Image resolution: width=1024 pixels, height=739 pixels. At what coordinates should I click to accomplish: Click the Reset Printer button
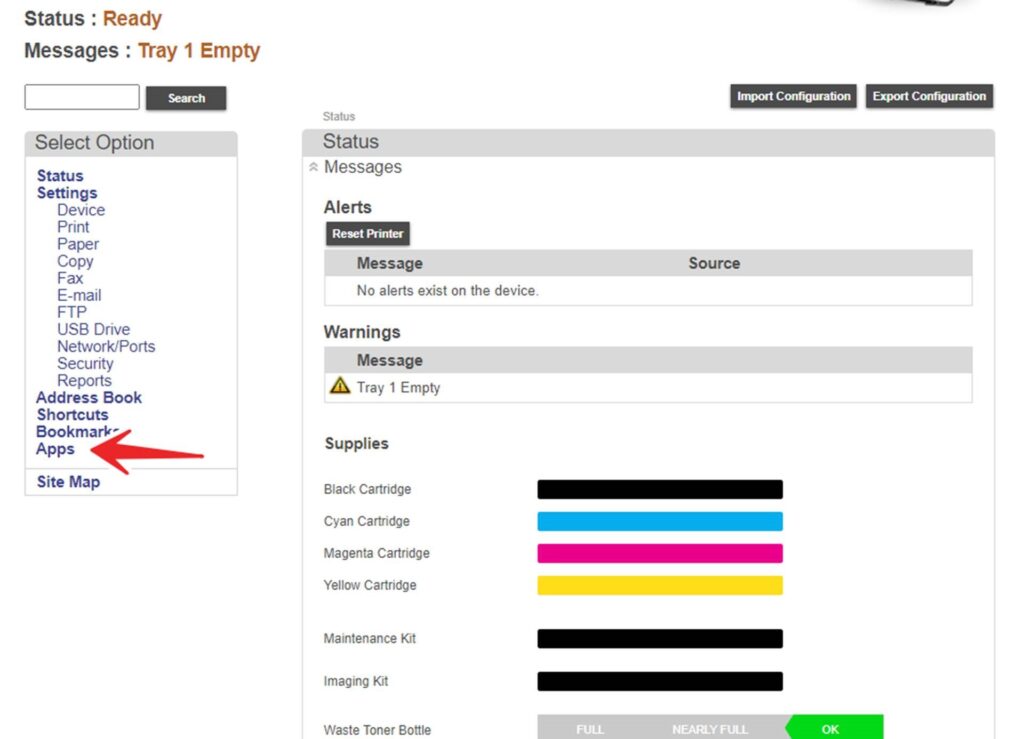(x=368, y=234)
